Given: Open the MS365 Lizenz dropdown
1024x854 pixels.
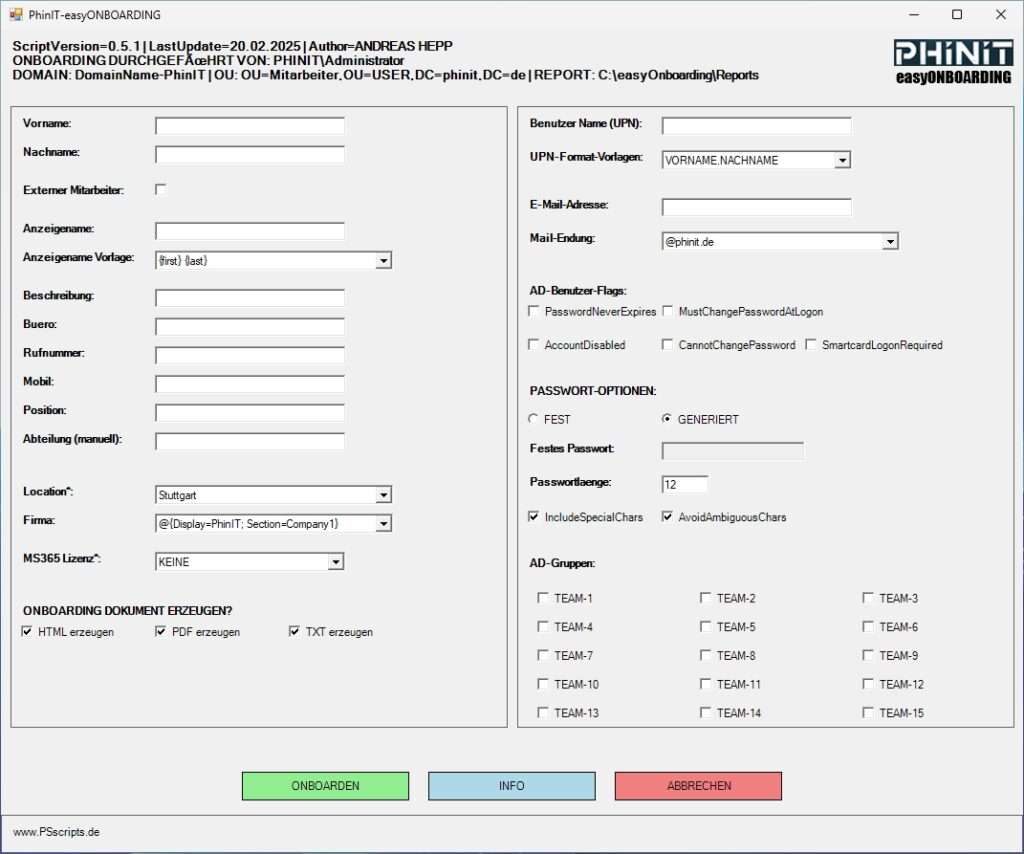Looking at the screenshot, I should tap(336, 561).
